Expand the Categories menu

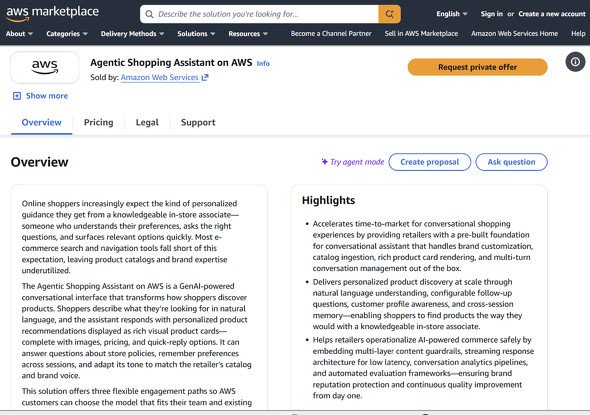coord(67,34)
